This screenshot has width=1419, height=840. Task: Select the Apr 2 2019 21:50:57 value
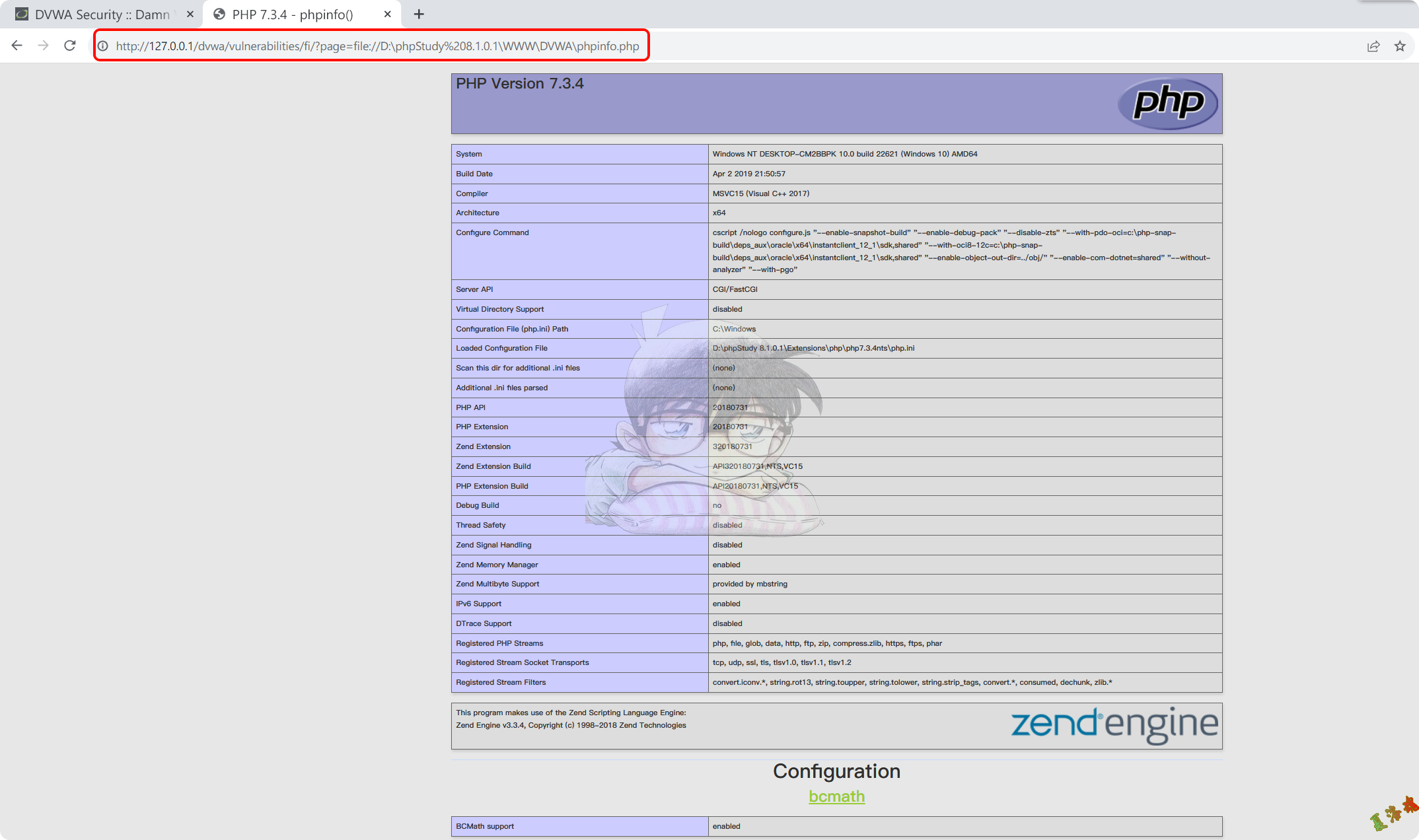pyautogui.click(x=749, y=174)
